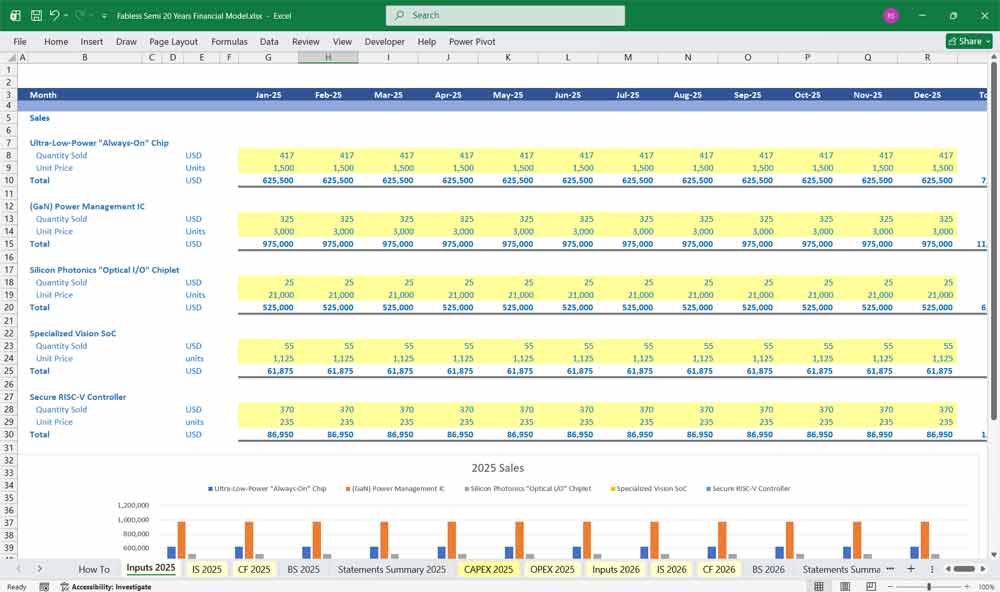Switch to the Formulas ribbon tab

[x=229, y=41]
